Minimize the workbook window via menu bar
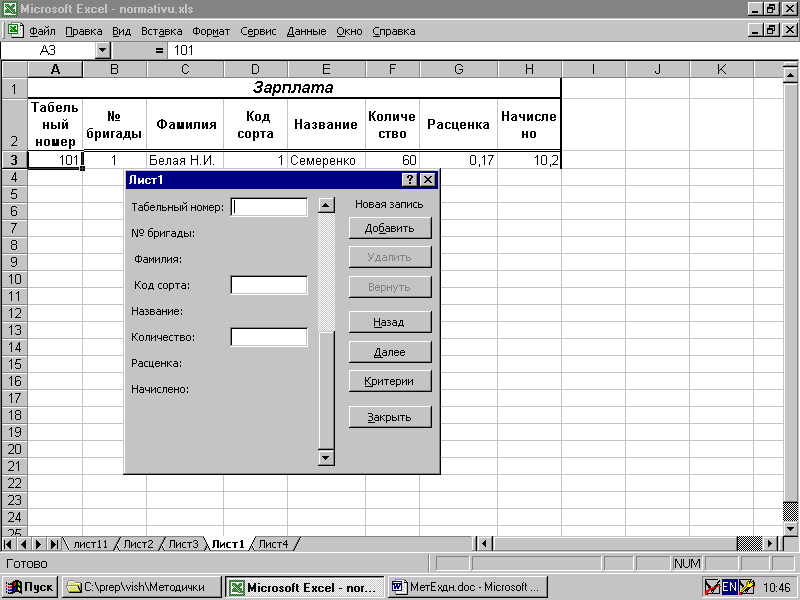This screenshot has width=800, height=600. [x=756, y=30]
